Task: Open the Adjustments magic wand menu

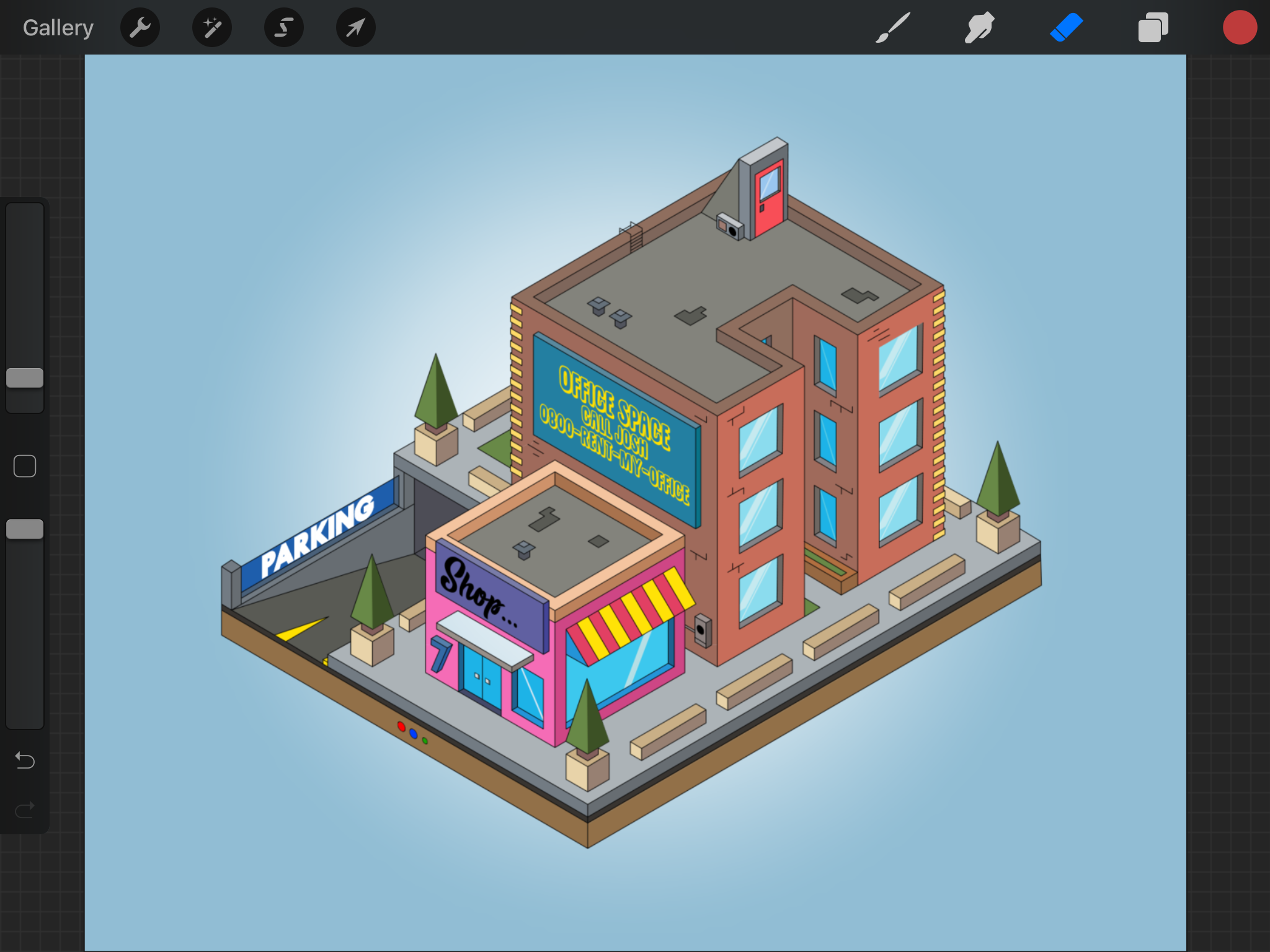Action: (212, 28)
